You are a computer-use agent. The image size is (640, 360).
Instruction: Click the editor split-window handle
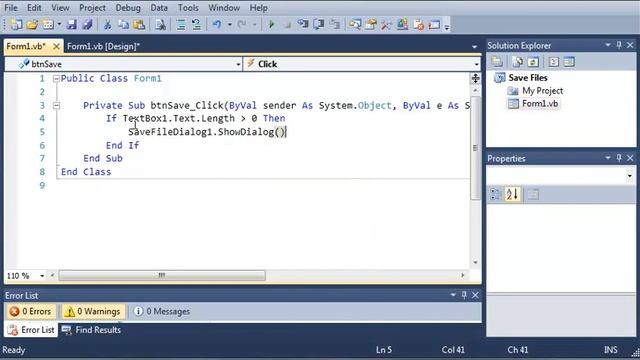pyautogui.click(x=476, y=78)
